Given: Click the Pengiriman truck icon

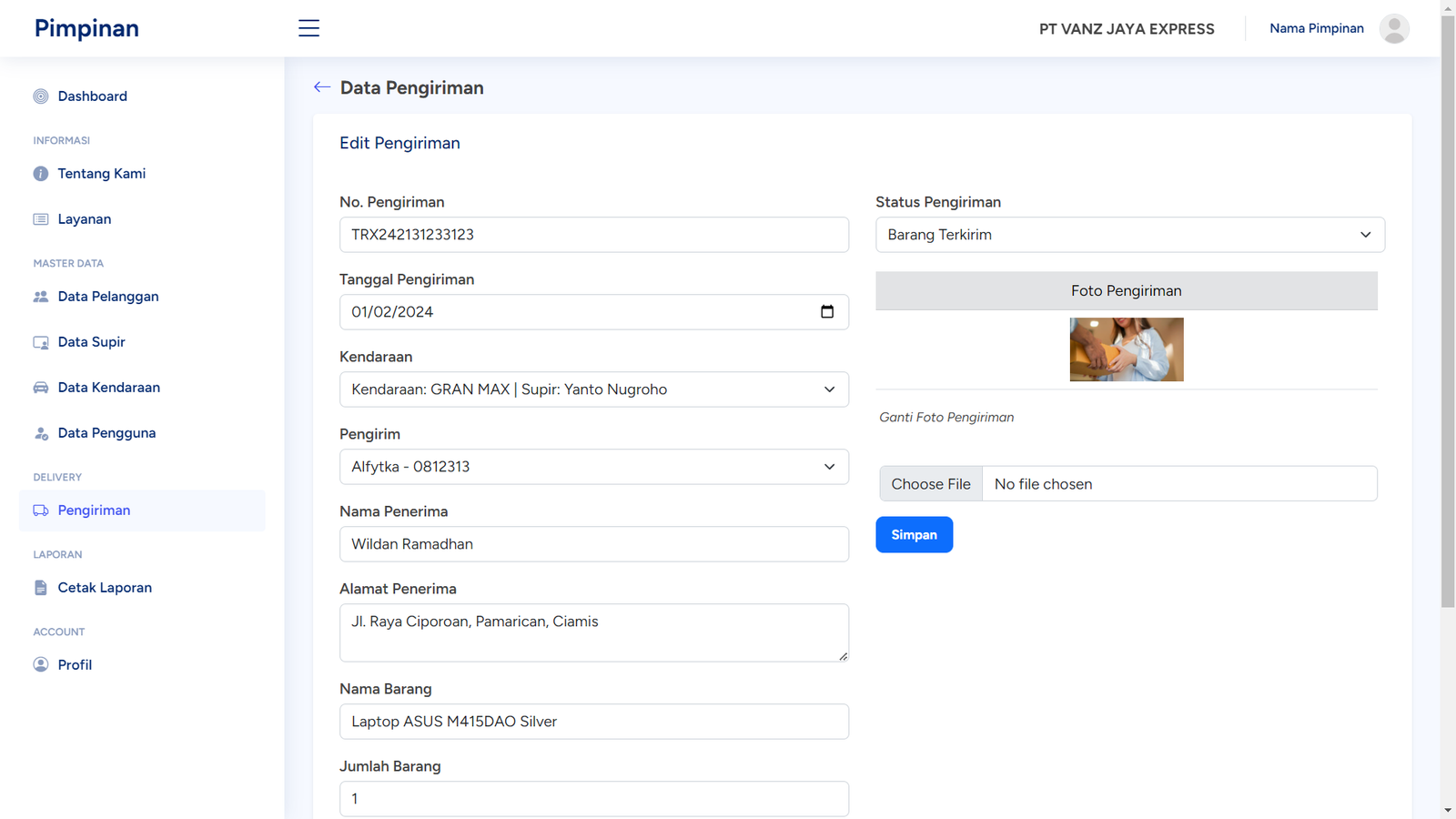Looking at the screenshot, I should coord(41,511).
